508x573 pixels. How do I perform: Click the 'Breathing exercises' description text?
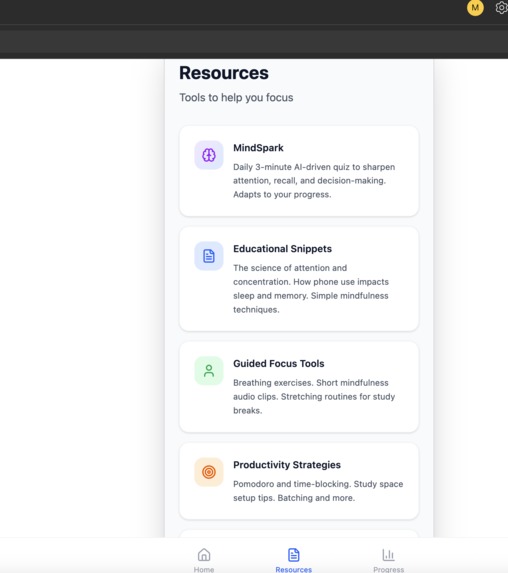(x=314, y=396)
